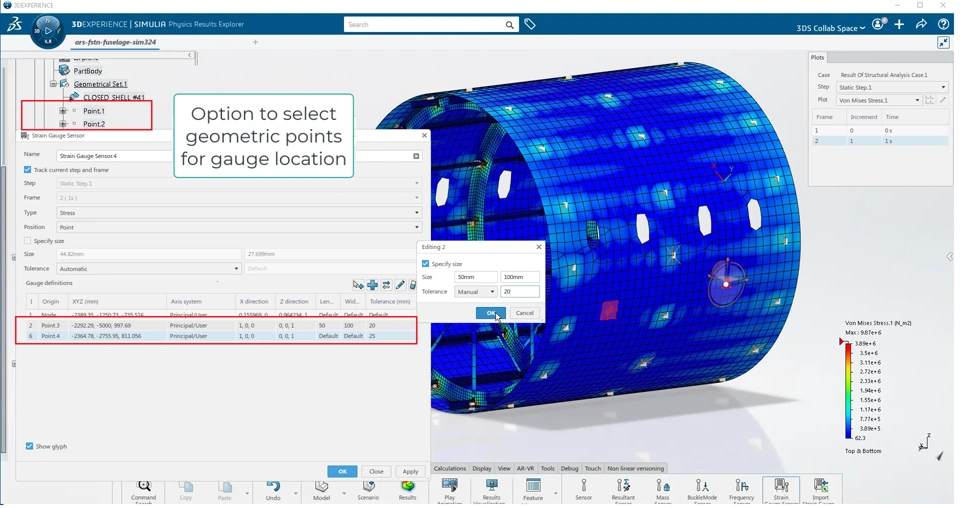Edit gauge definition with pencil icon
The height and width of the screenshot is (508, 960).
click(400, 285)
